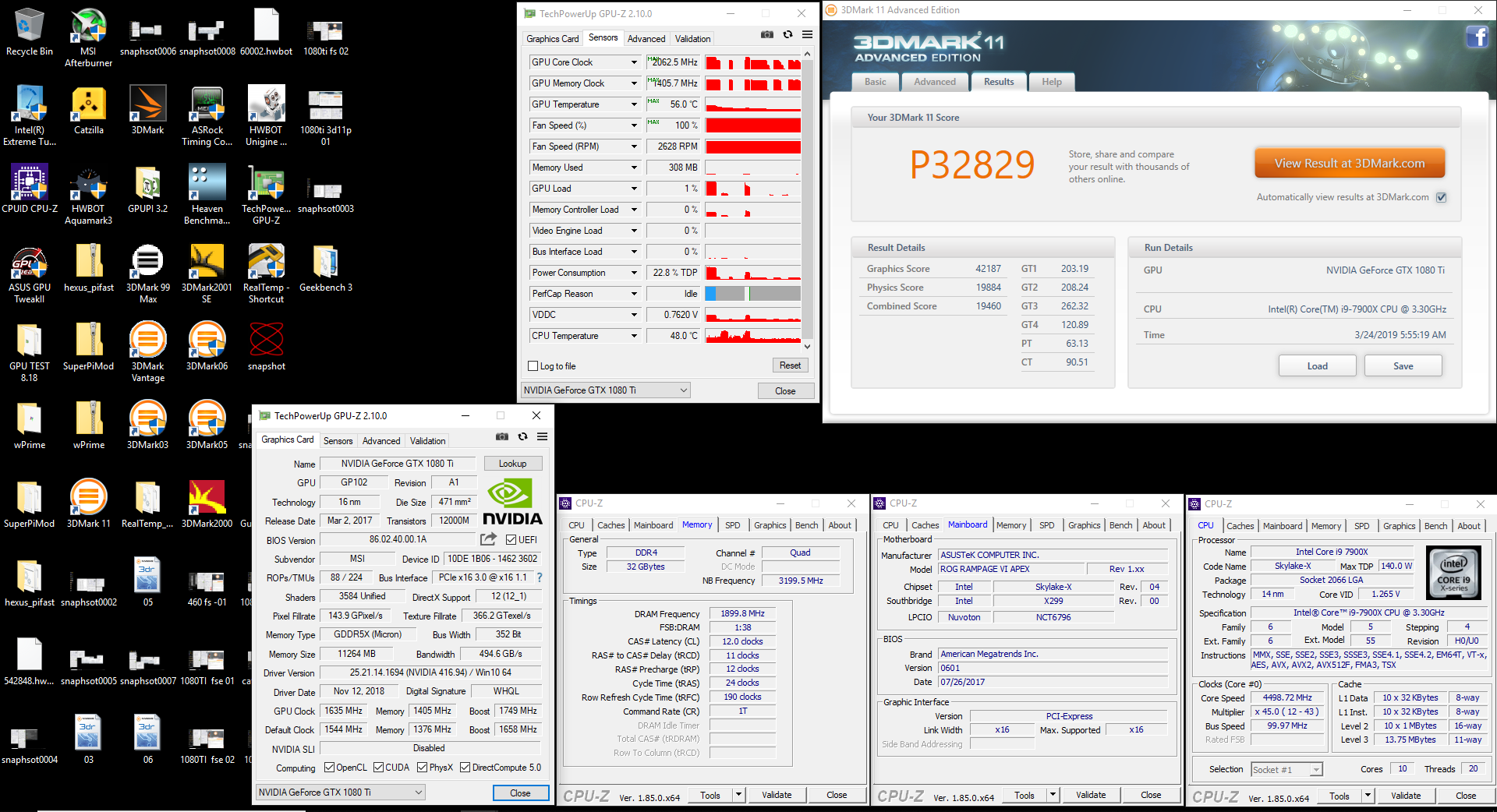This screenshot has width=1497, height=812.
Task: Click DRAM Frequency value field
Action: coord(742,614)
